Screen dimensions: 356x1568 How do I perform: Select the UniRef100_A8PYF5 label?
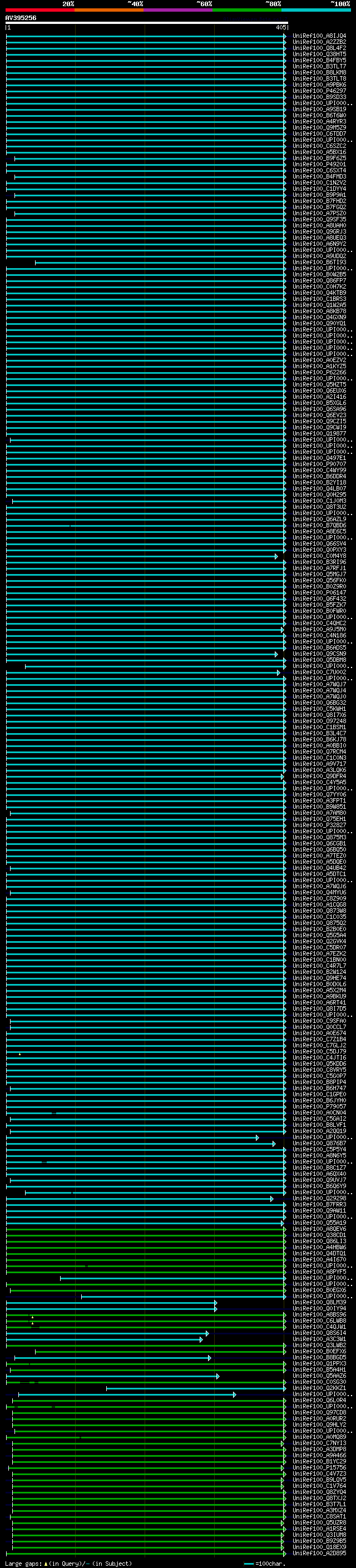tap(319, 1272)
